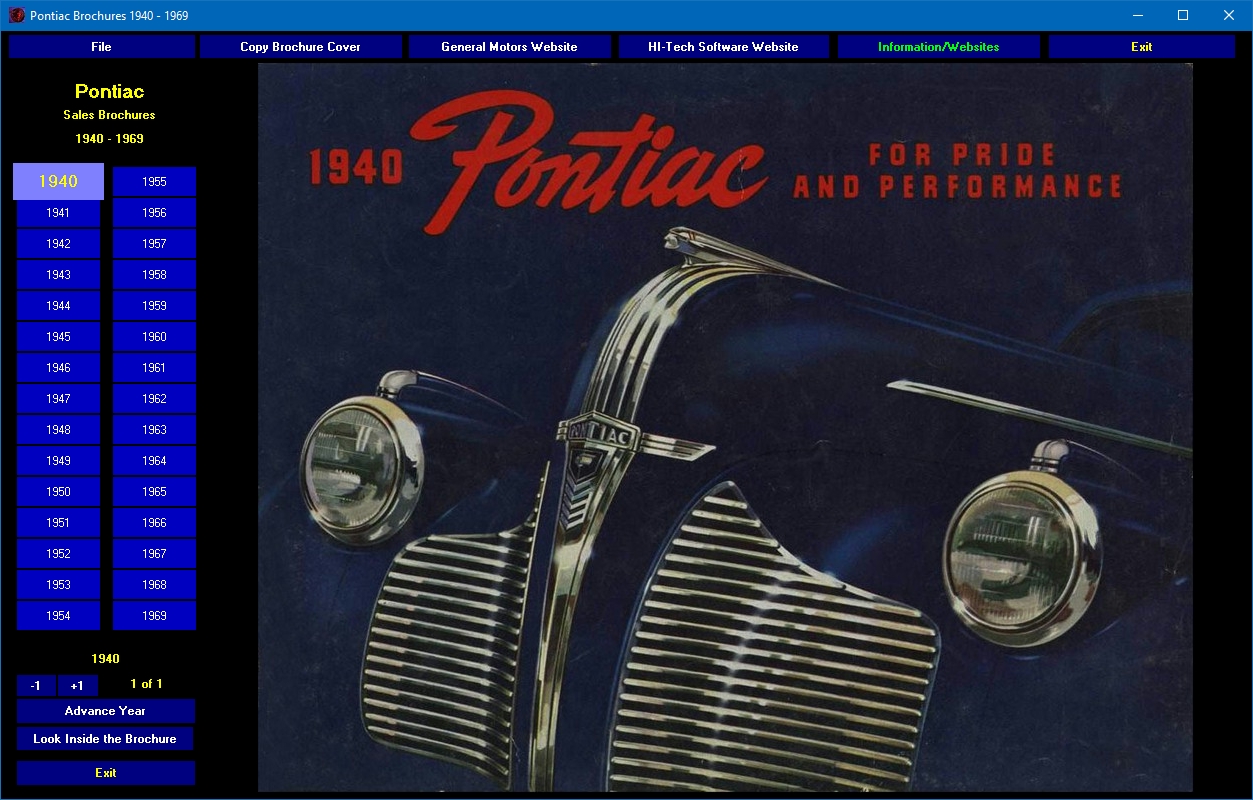Click the 'Pontiac' sidebar heading
1253x800 pixels.
click(x=109, y=91)
